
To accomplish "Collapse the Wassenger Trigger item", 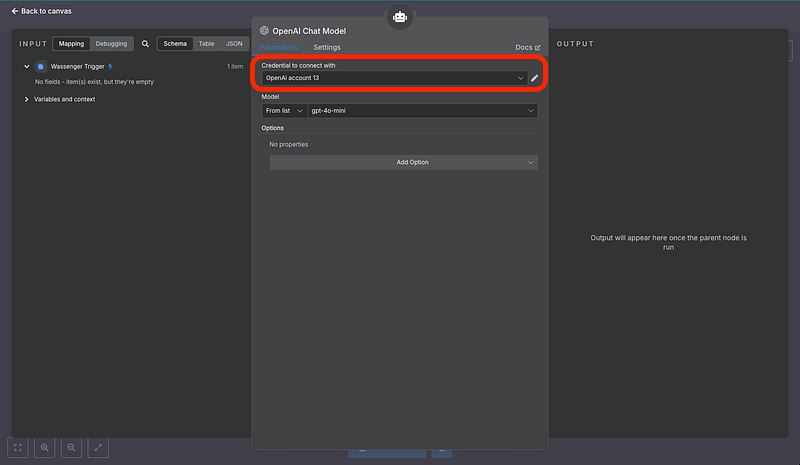I will point(27,66).
